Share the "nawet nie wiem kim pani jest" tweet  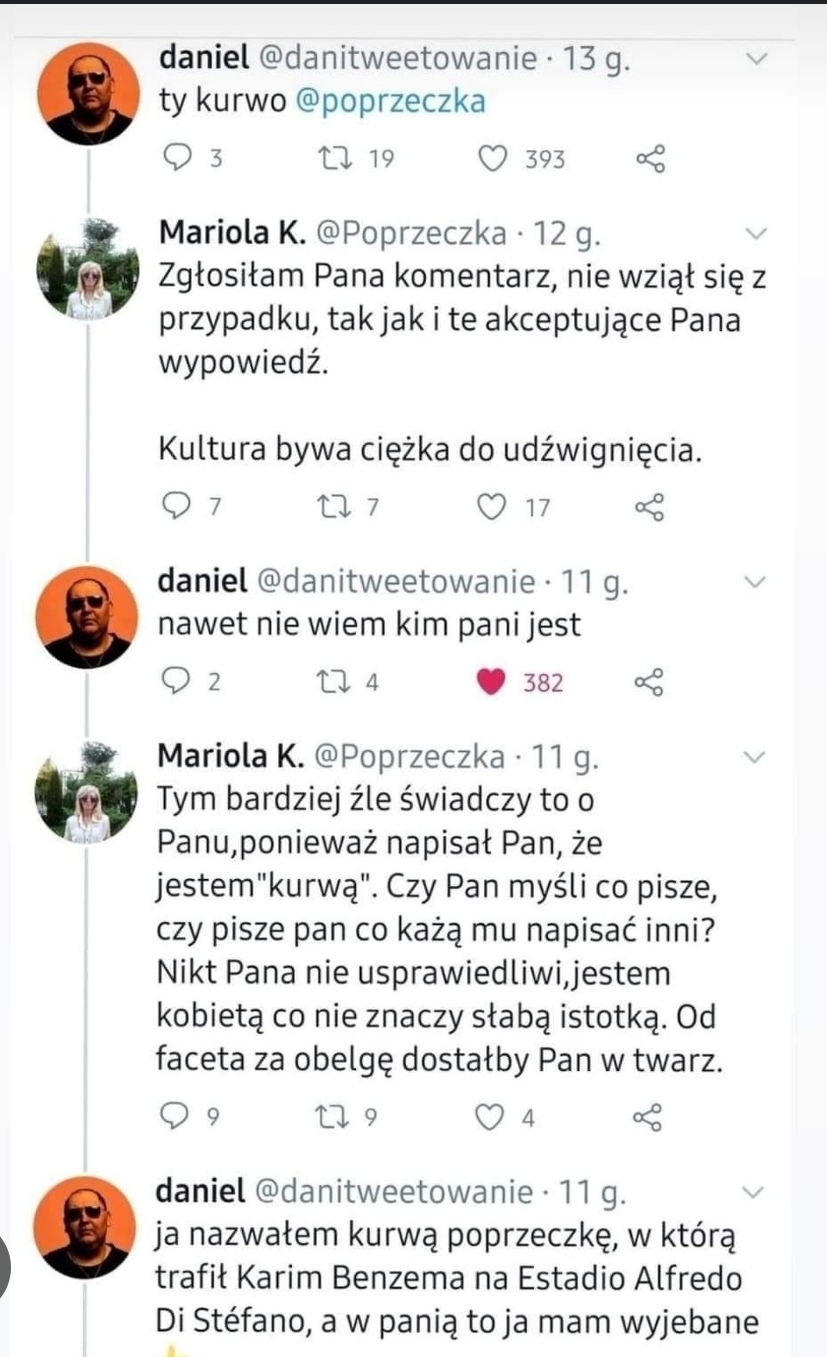(650, 683)
